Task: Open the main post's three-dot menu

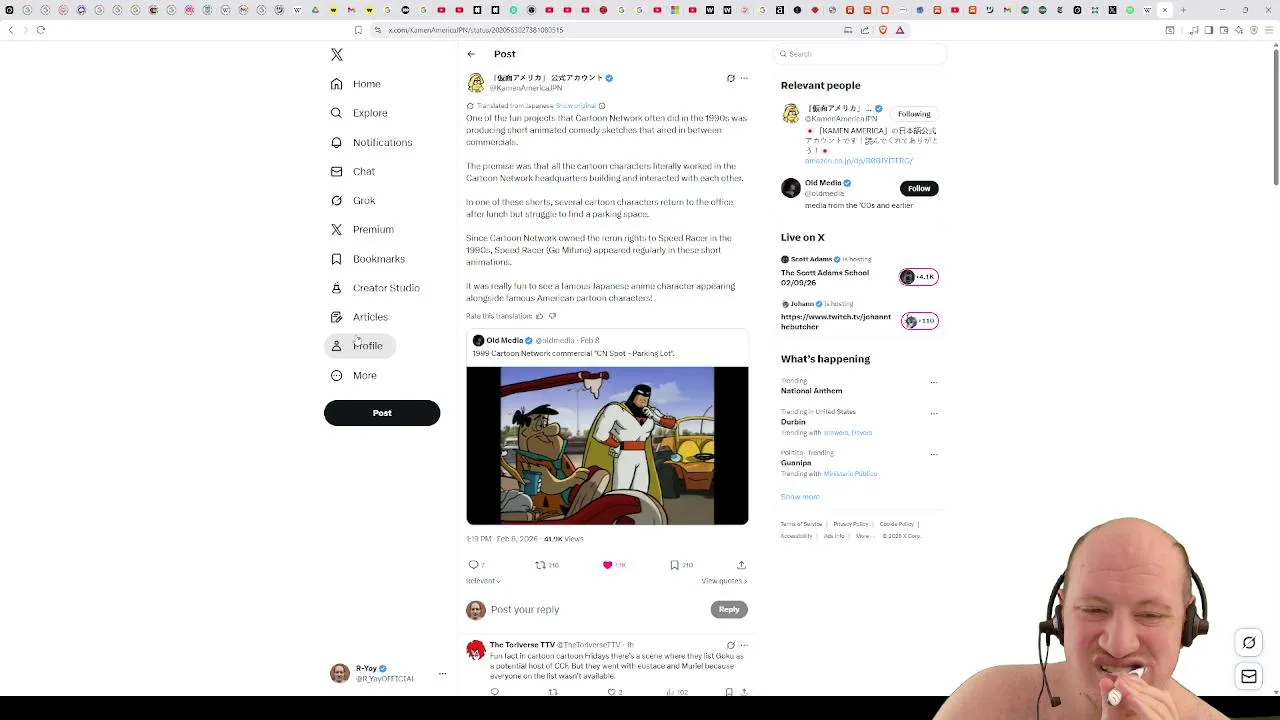Action: pyautogui.click(x=744, y=78)
